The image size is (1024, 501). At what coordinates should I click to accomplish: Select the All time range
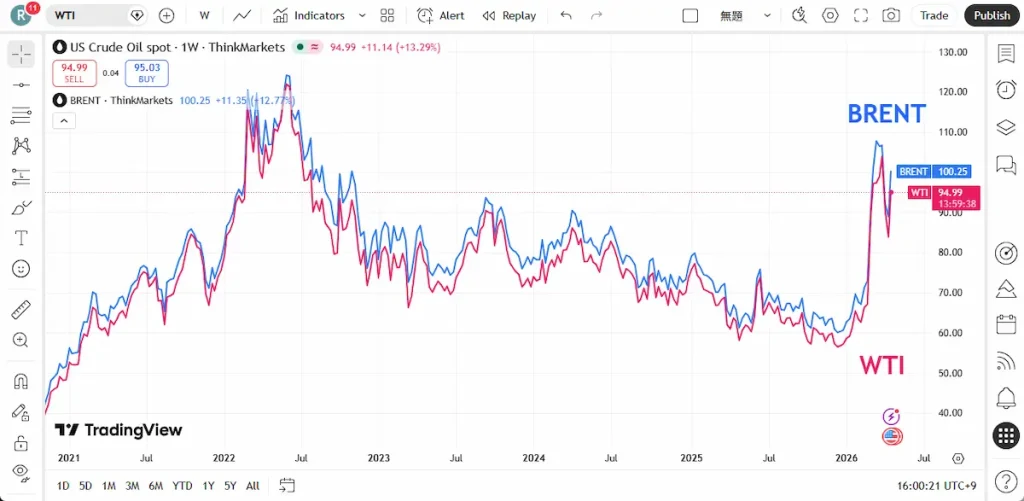[253, 485]
